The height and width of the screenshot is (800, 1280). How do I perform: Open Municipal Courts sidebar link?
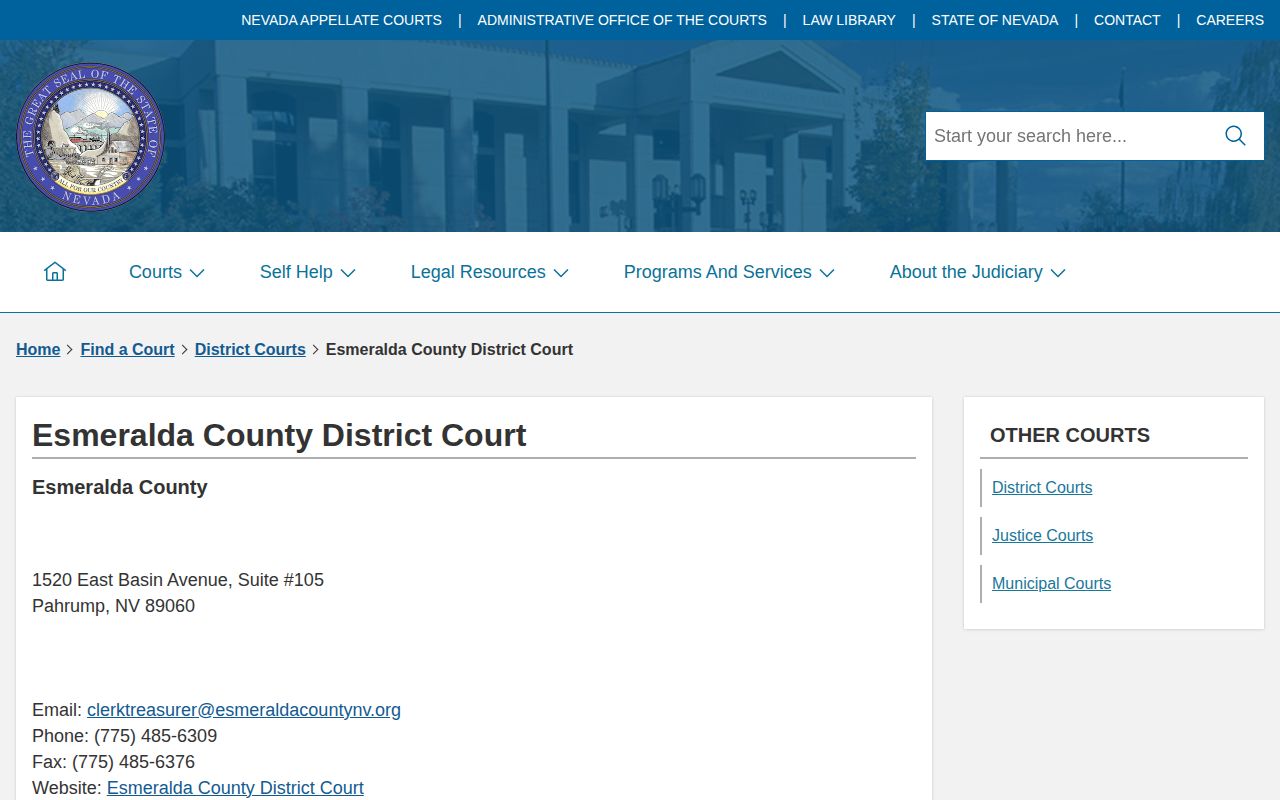point(1051,583)
